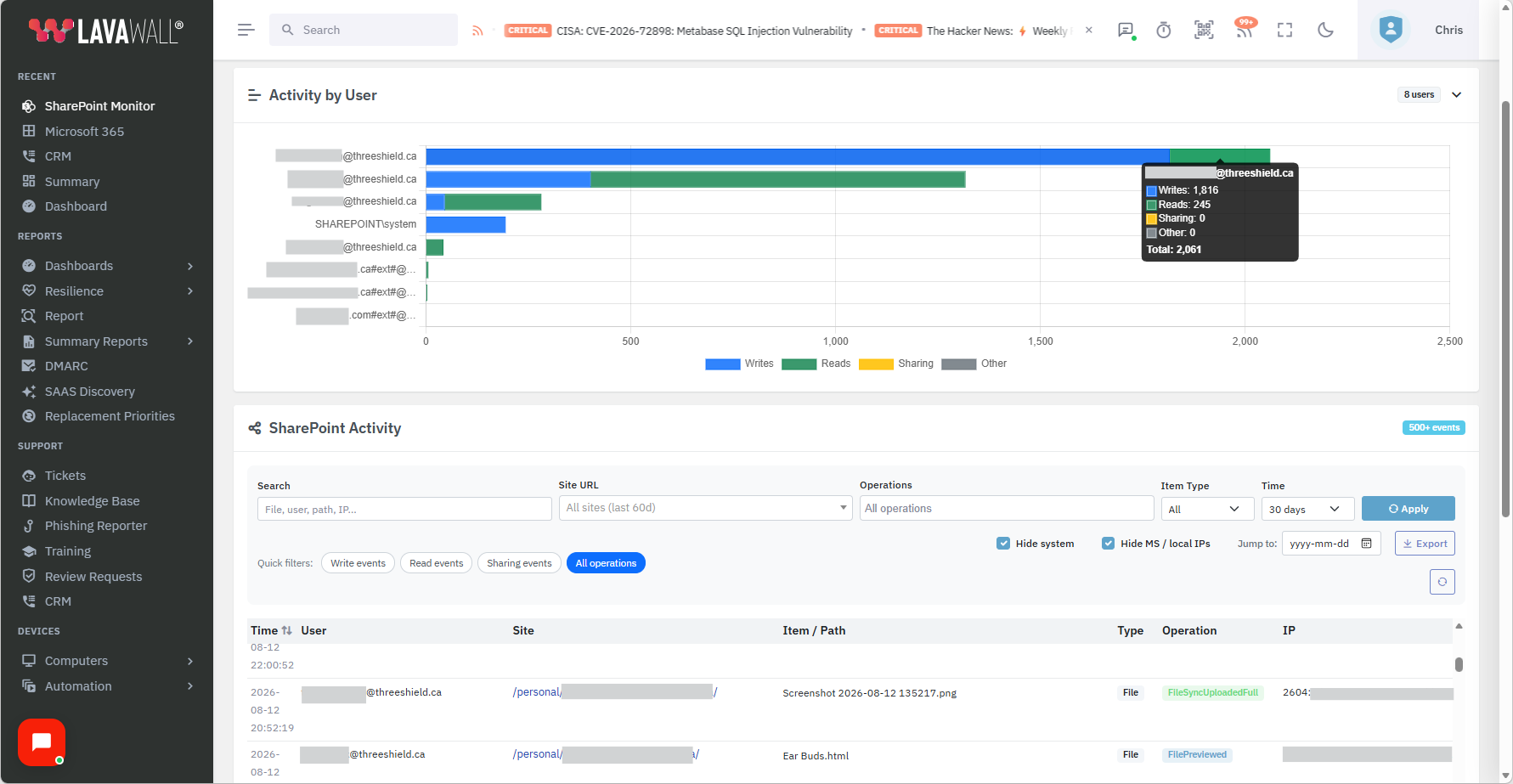Click the Export button
Image resolution: width=1513 pixels, height=784 pixels.
click(x=1425, y=544)
